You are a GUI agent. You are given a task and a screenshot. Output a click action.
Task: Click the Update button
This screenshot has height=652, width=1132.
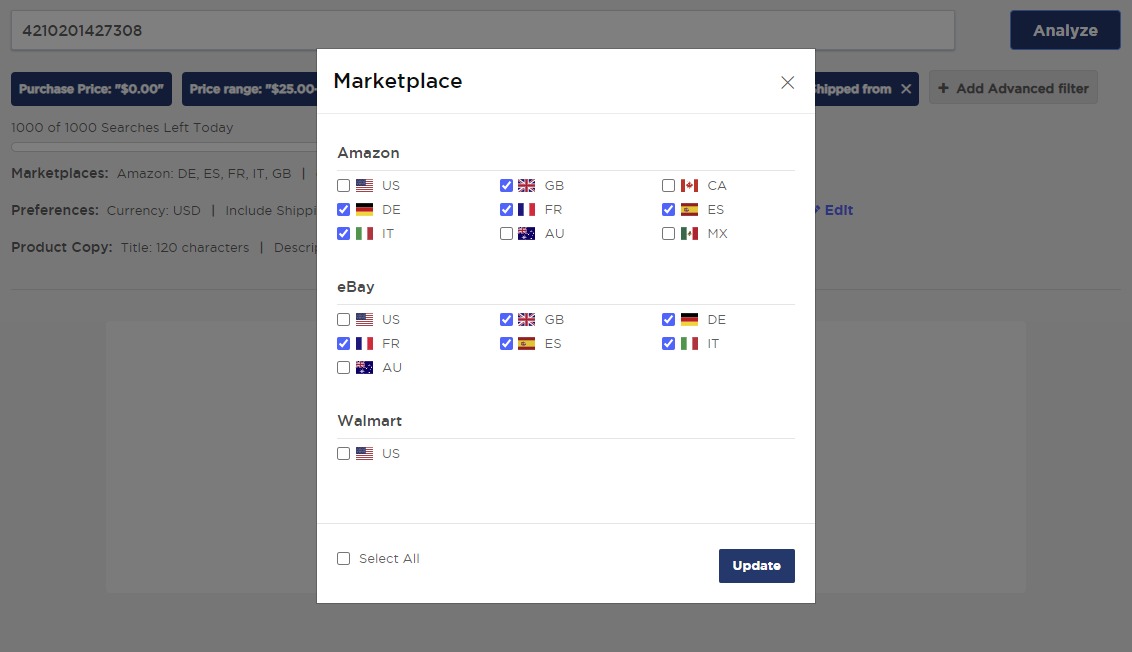click(756, 565)
